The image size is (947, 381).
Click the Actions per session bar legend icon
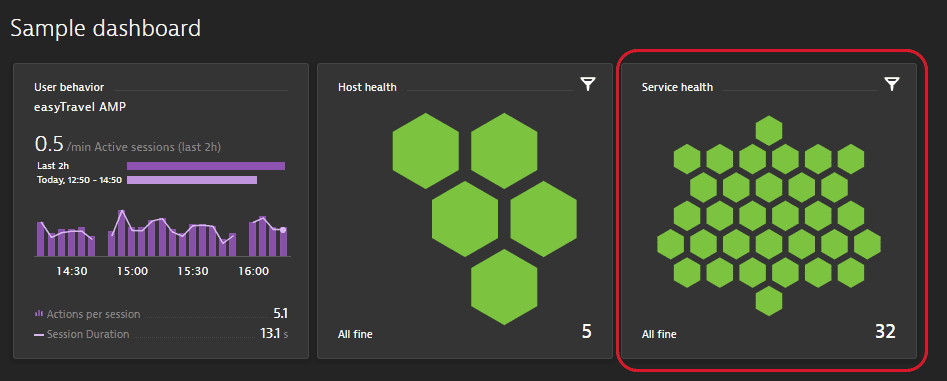click(x=39, y=314)
